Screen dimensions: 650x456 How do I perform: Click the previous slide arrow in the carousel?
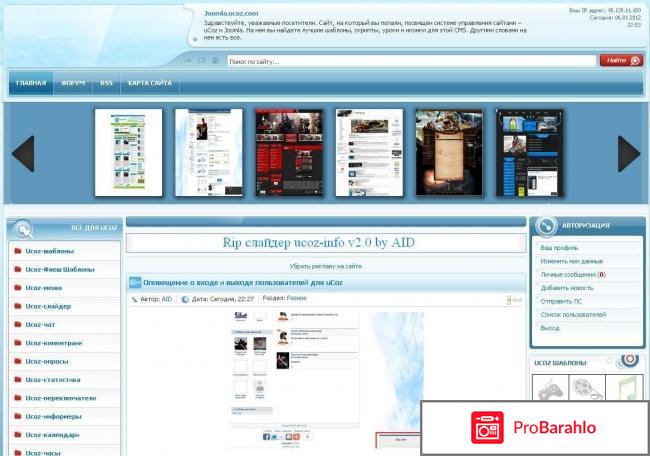[x=22, y=154]
